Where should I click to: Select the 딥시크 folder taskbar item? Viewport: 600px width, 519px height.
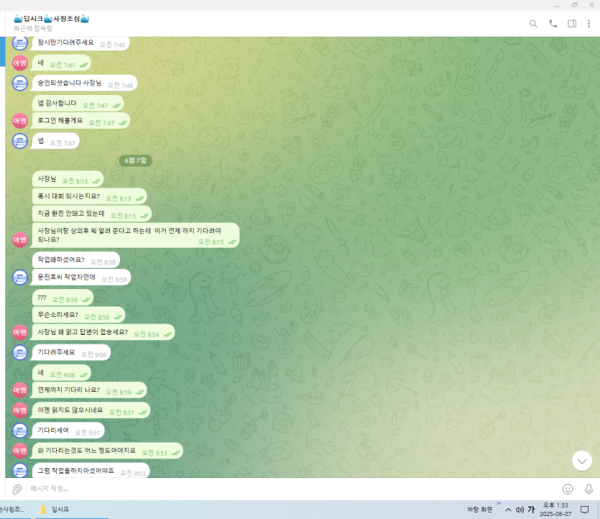pyautogui.click(x=55, y=509)
